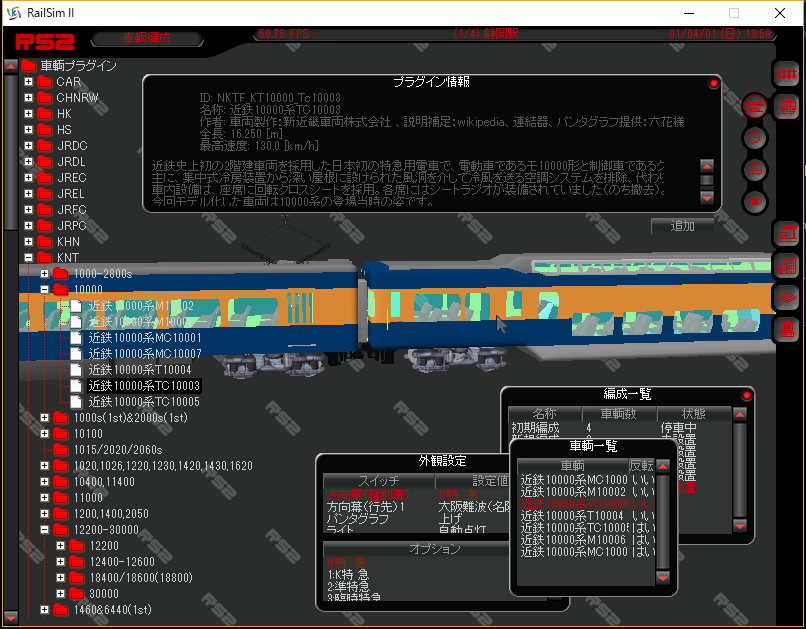Click the scroll-down arrow in プラグイン情報 description
Viewport: 806px width, 629px height.
707,198
